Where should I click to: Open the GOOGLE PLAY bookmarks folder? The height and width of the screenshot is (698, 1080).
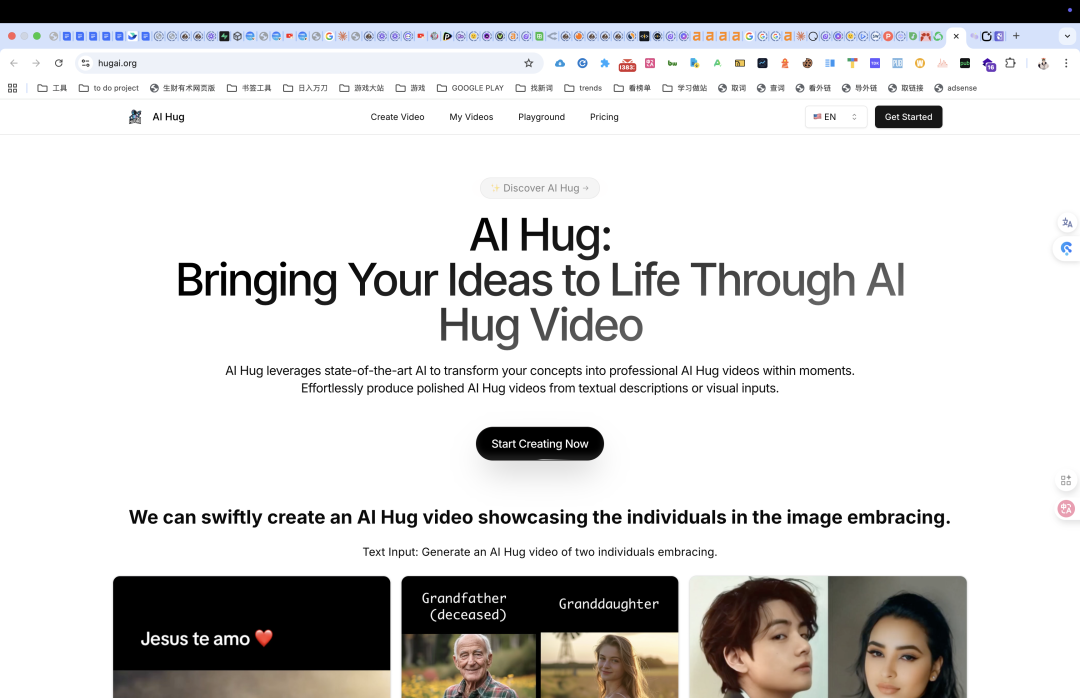[470, 88]
